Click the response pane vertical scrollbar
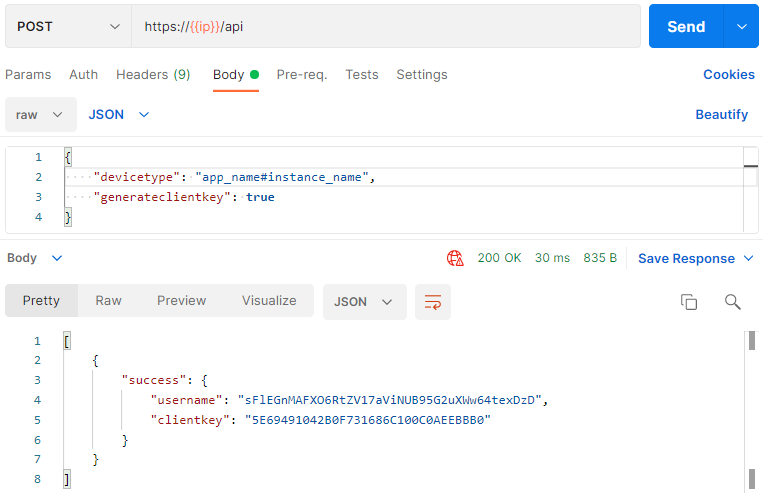The image size is (763, 493). click(x=750, y=410)
